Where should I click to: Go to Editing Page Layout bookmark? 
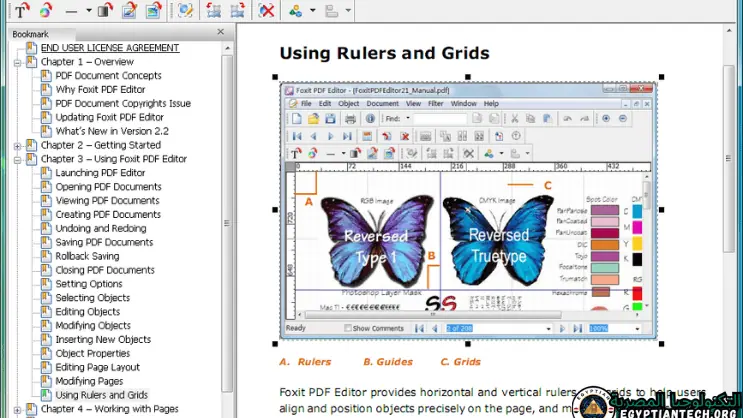(x=98, y=367)
